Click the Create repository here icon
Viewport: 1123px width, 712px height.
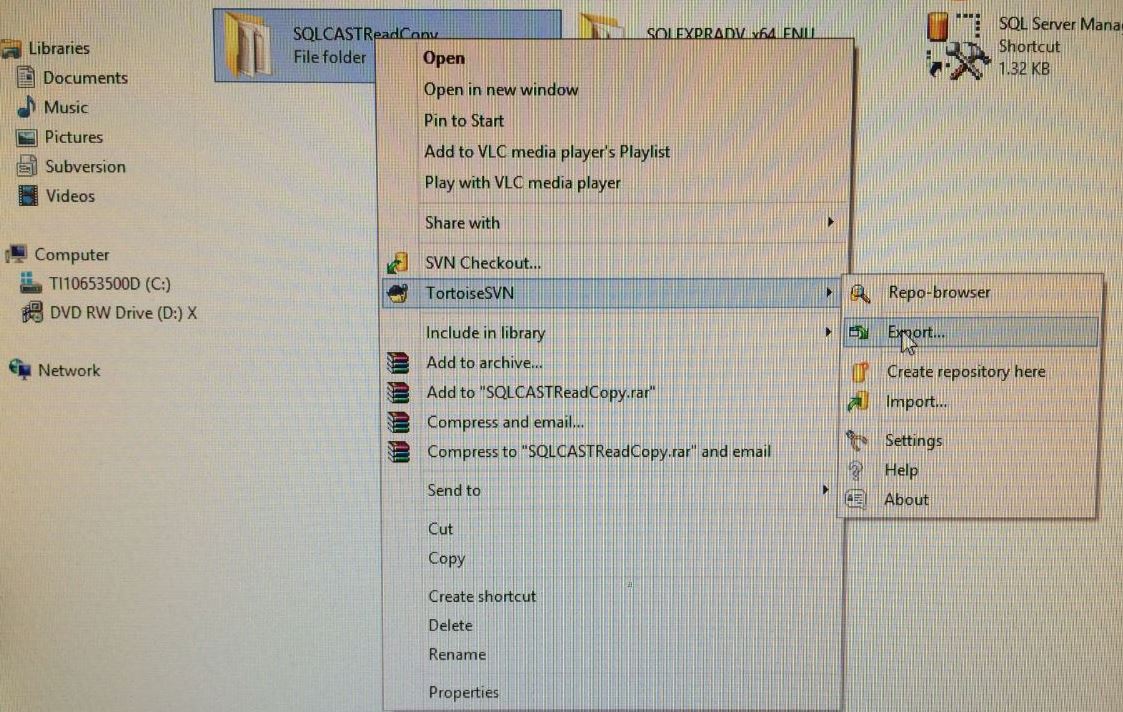point(859,372)
